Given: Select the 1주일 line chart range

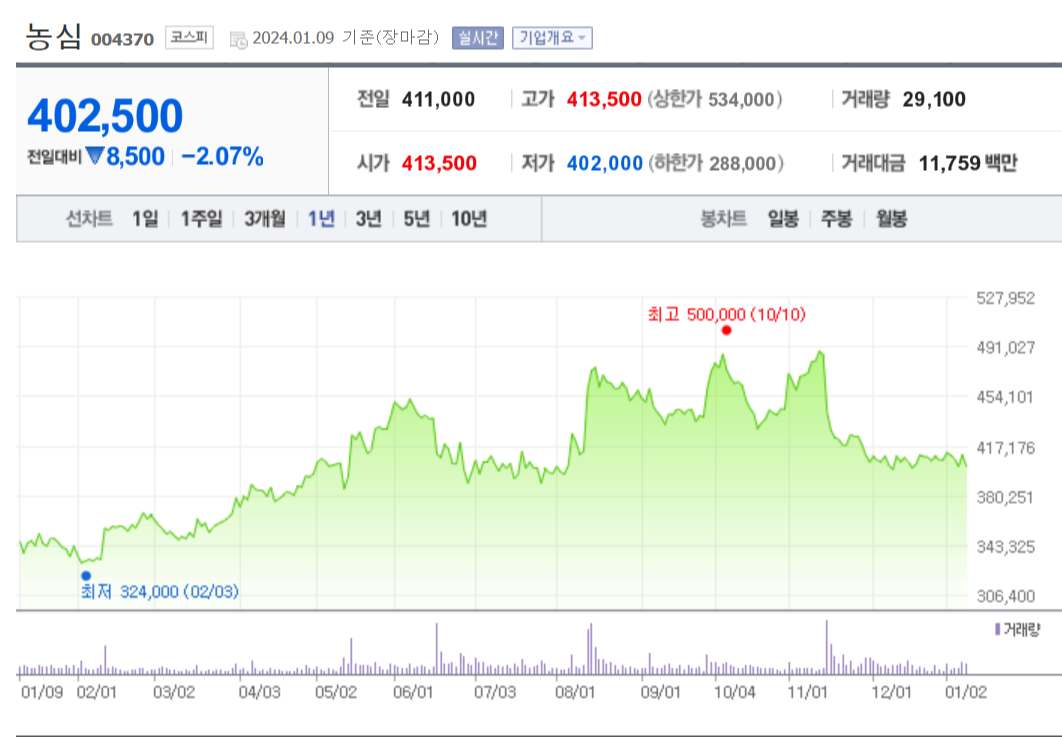Looking at the screenshot, I should click(x=201, y=219).
